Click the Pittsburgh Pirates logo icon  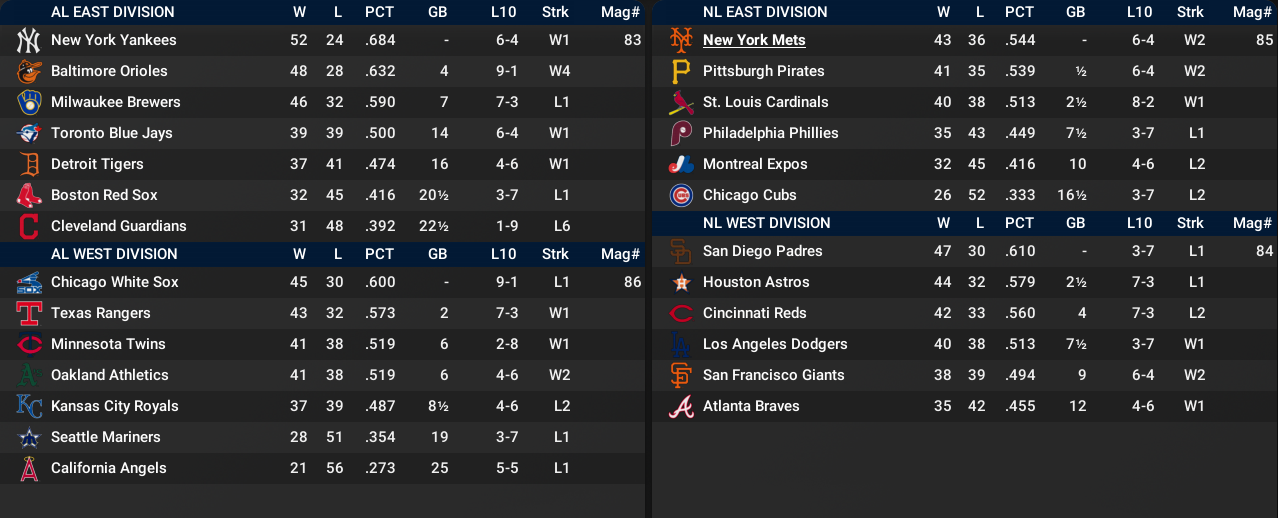681,72
